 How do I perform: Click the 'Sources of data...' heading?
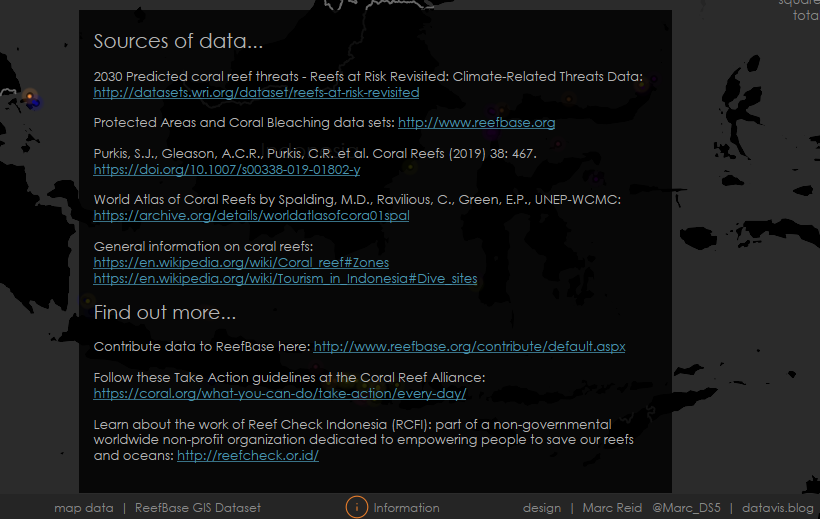(178, 42)
